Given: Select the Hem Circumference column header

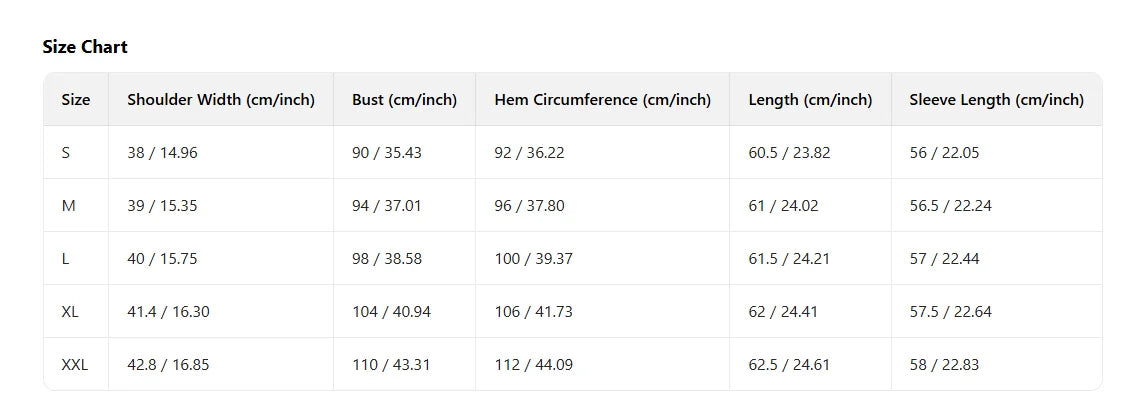Looking at the screenshot, I should [x=602, y=100].
